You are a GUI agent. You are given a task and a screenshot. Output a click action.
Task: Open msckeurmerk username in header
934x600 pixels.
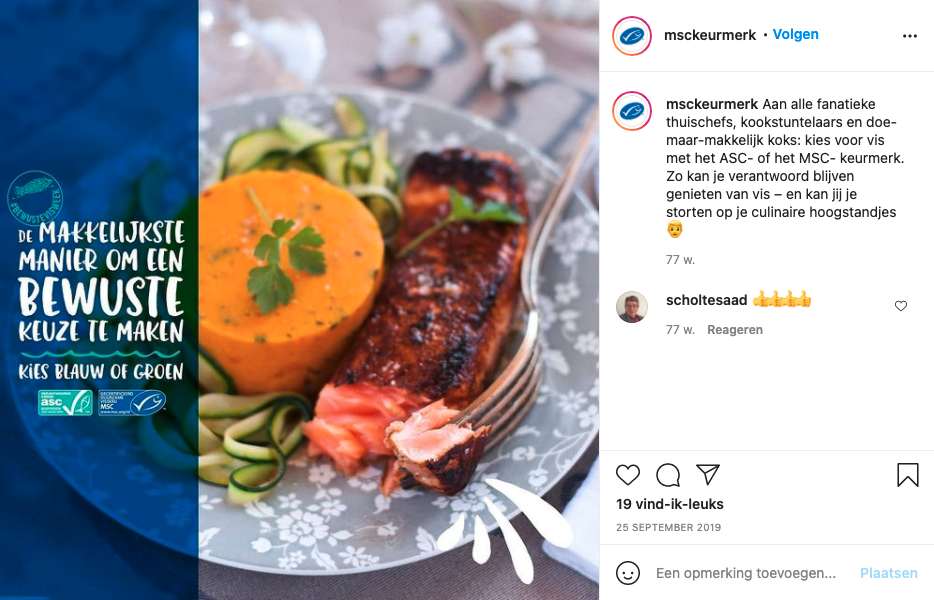pos(709,35)
